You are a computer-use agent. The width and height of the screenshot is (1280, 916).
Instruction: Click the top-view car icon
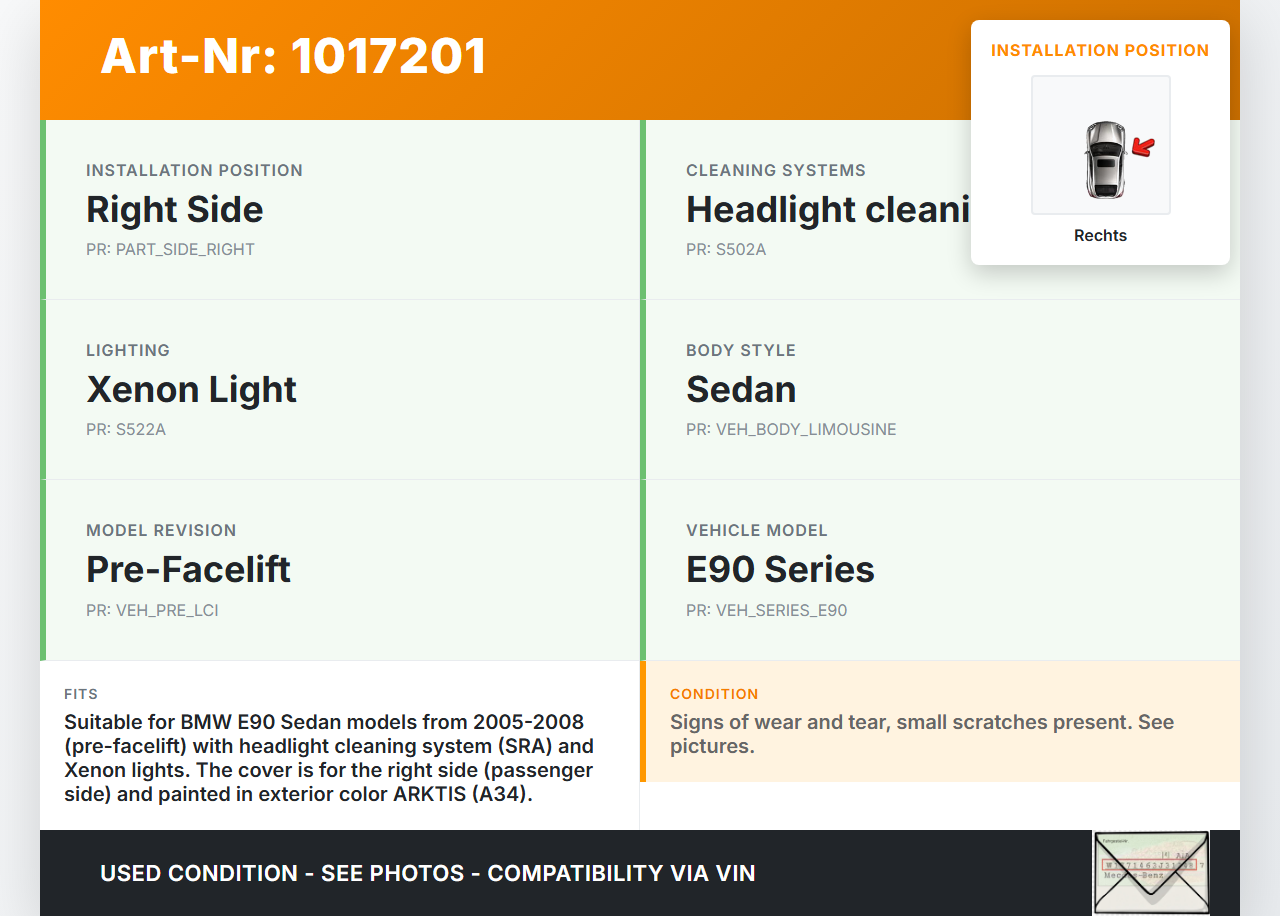pos(1104,159)
